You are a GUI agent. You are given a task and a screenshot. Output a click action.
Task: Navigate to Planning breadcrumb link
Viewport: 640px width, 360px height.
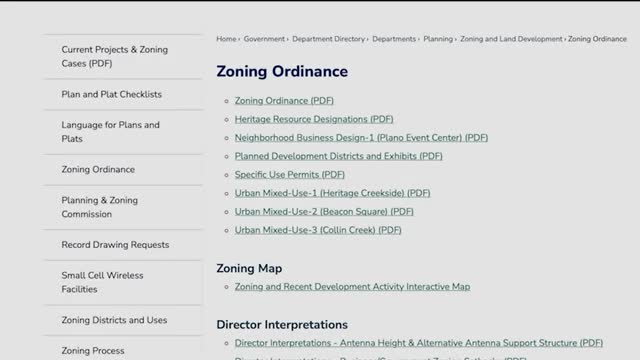pyautogui.click(x=438, y=39)
